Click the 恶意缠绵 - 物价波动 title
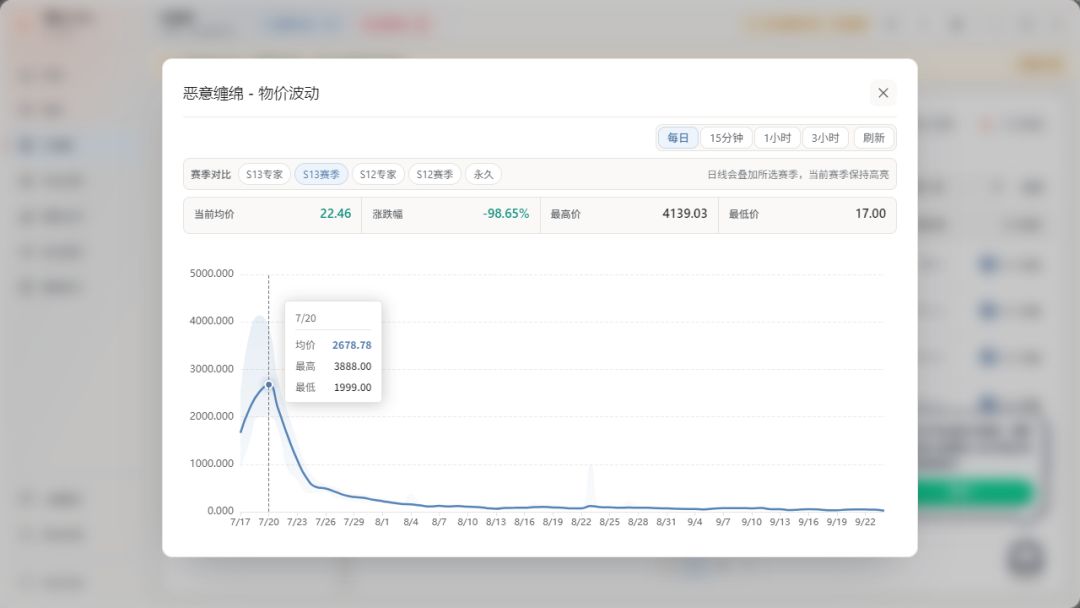The image size is (1080, 608). [x=251, y=93]
